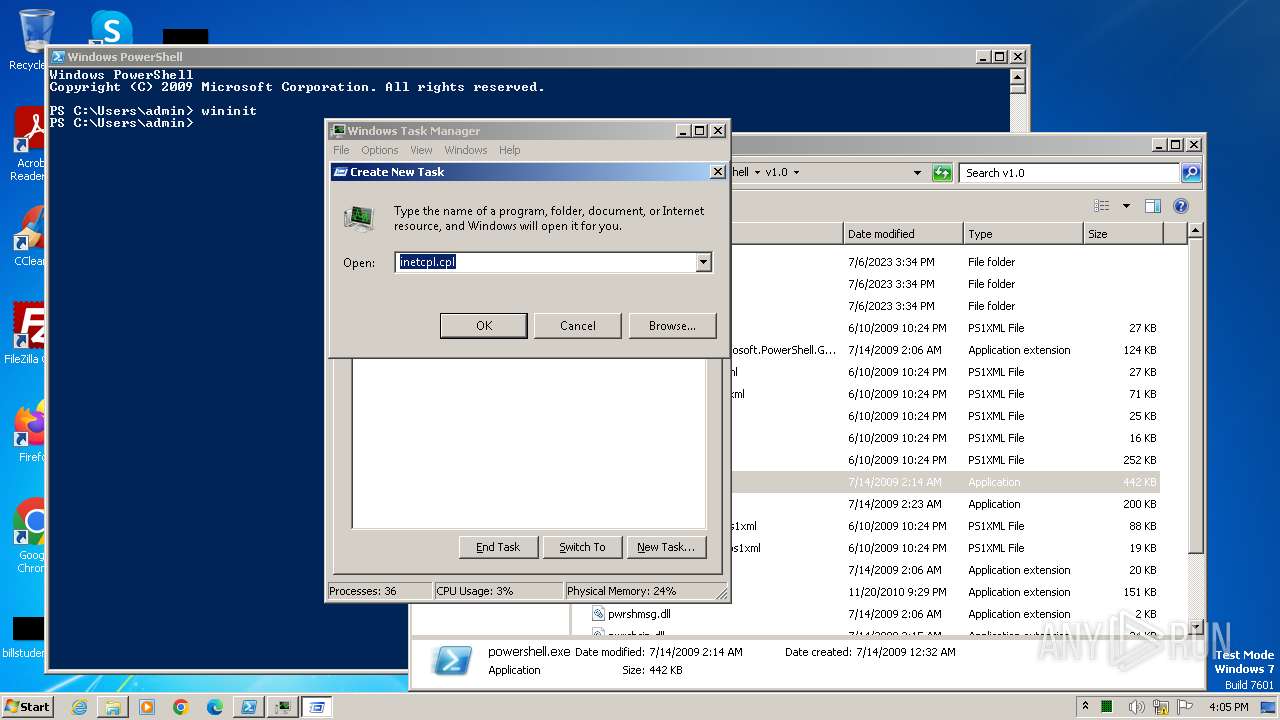The height and width of the screenshot is (720, 1280).
Task: Open the Windows menu in Task Manager
Action: [x=466, y=150]
